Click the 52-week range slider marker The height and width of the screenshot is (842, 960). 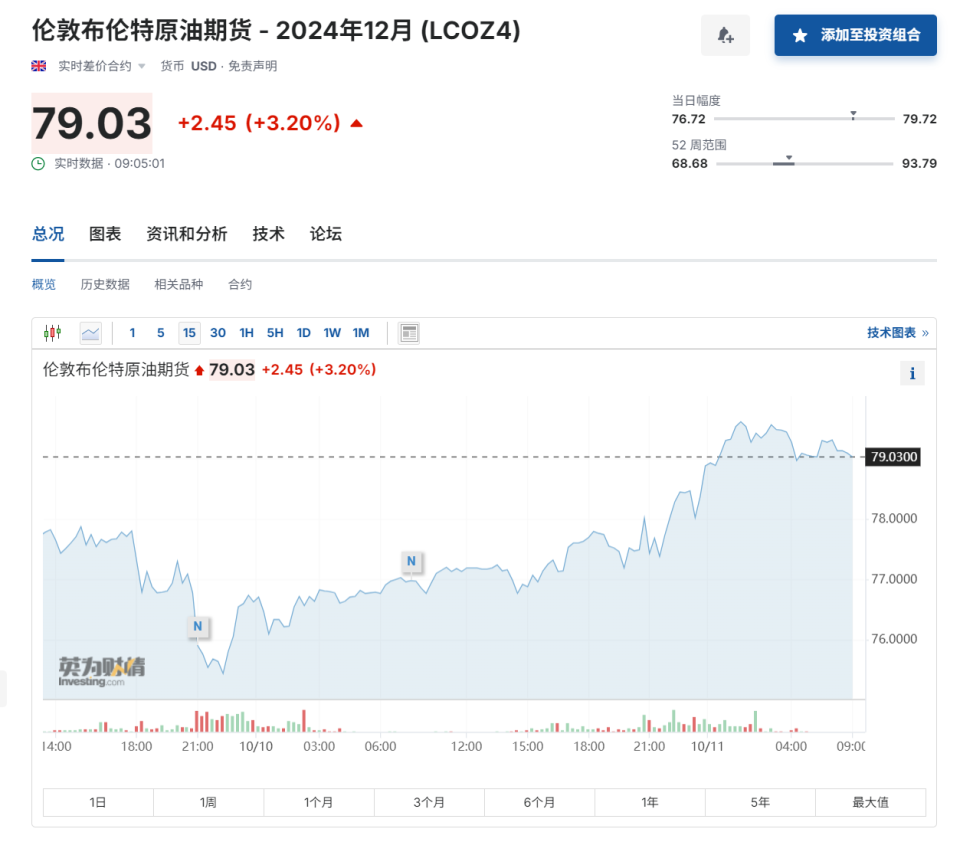[789, 157]
